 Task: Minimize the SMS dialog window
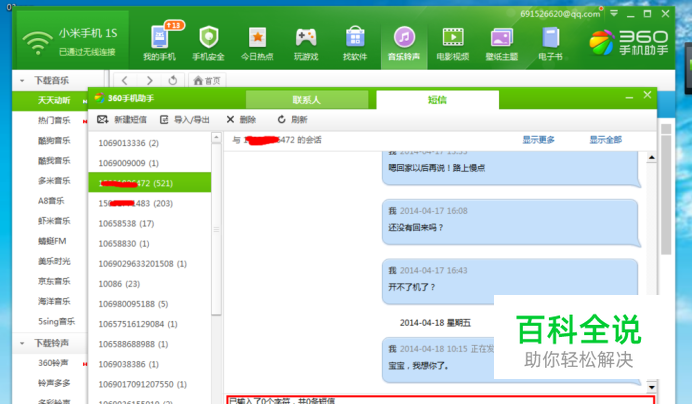coord(629,97)
